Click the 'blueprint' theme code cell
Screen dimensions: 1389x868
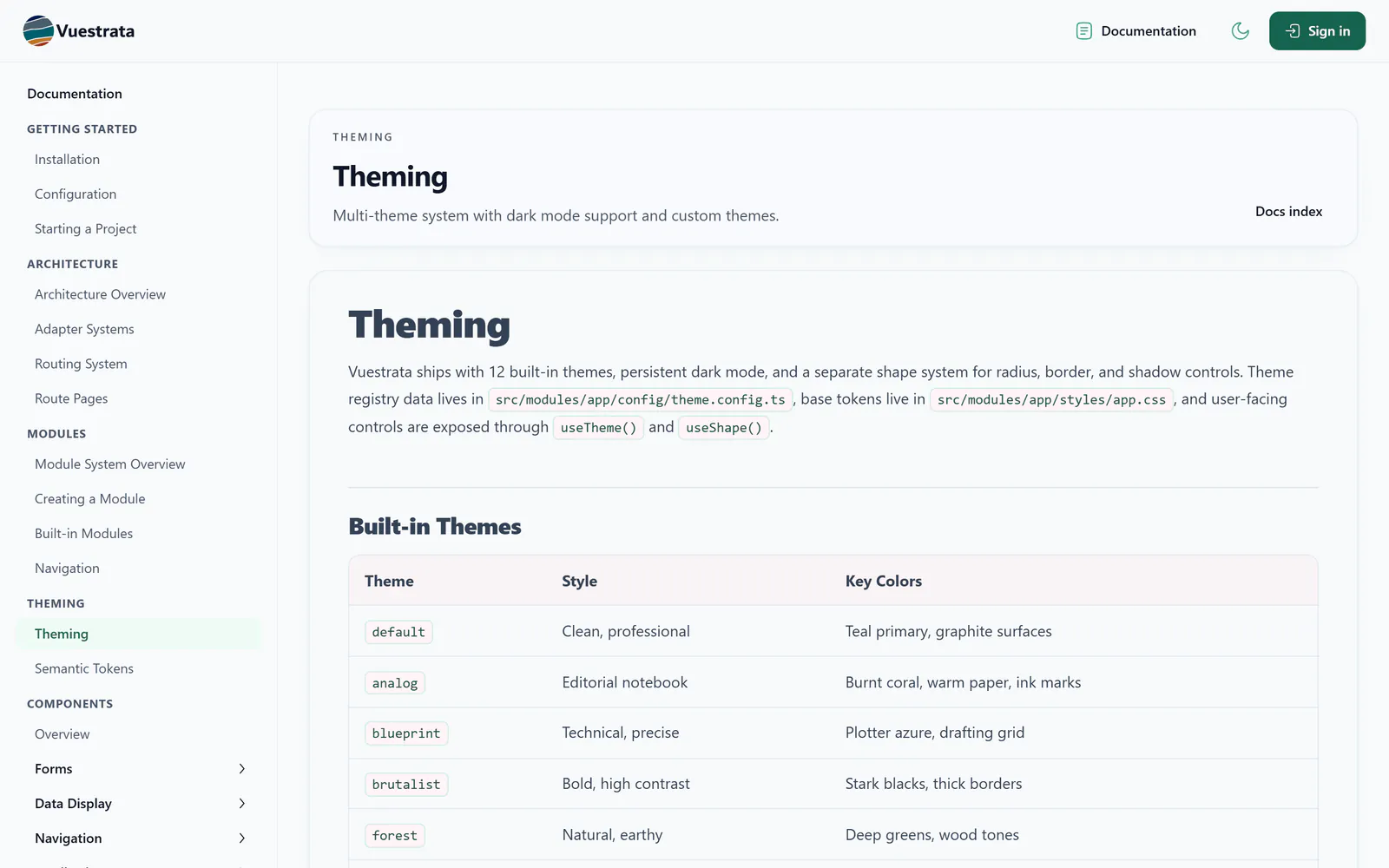coord(406,733)
